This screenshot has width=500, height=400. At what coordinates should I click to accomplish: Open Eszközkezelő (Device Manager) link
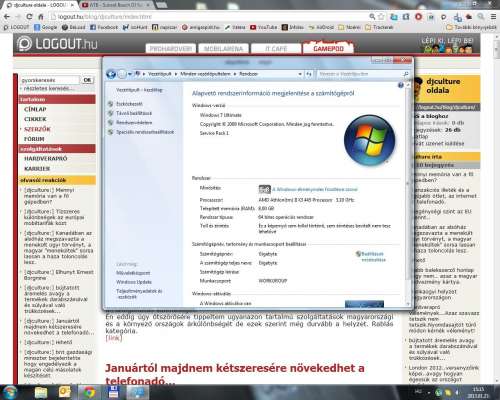click(129, 104)
